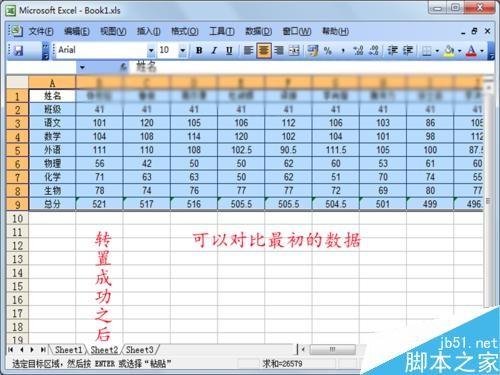500x375 pixels.
Task: Open the 格式(O) menu
Action: click(185, 31)
